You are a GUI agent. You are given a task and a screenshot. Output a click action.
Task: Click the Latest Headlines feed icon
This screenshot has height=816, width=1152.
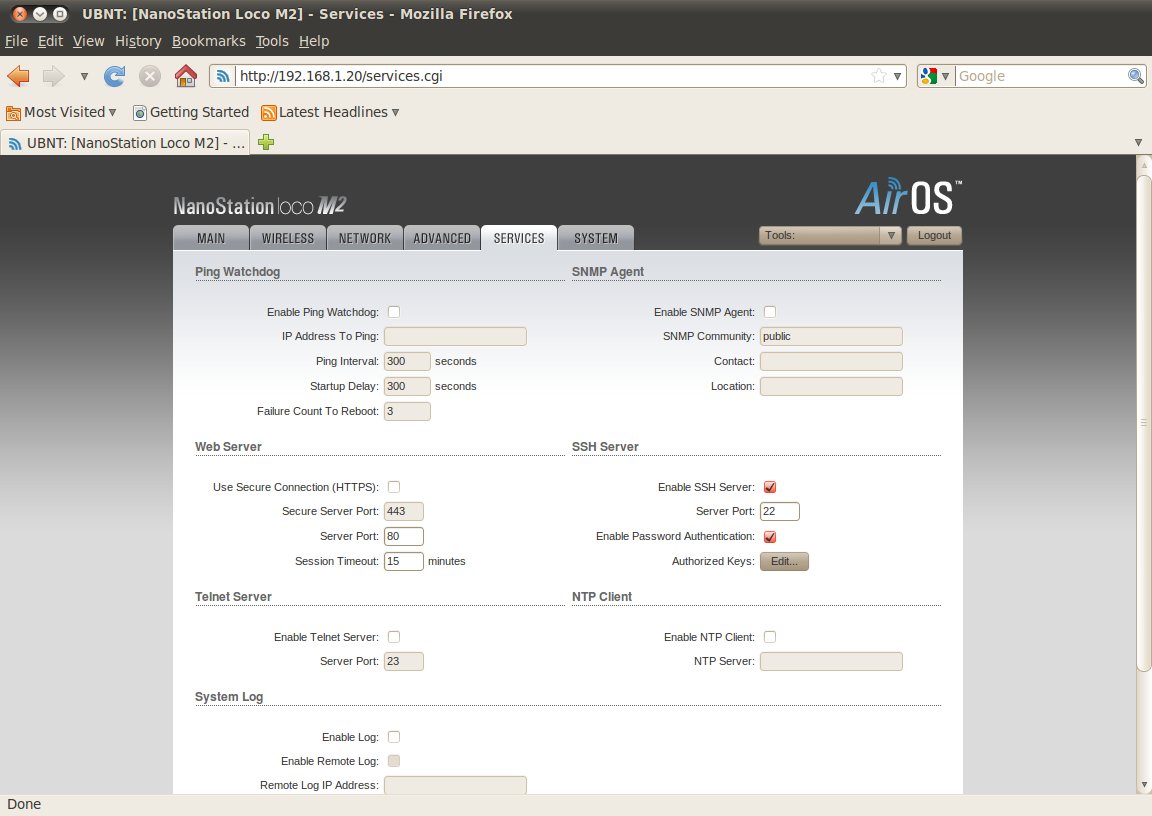(268, 113)
